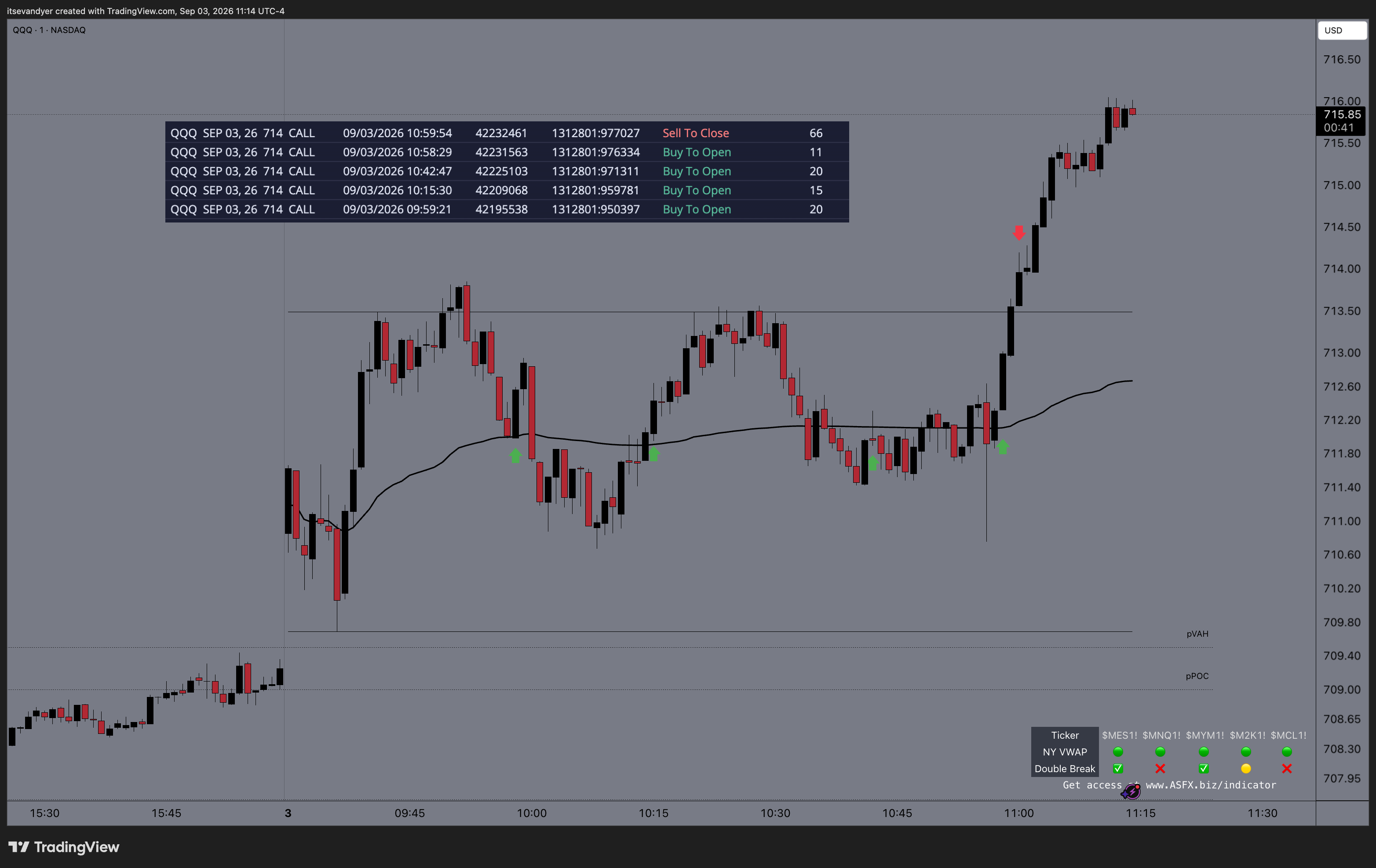1376x868 pixels.
Task: Click the TradingView logo at the bottom
Action: (x=63, y=847)
